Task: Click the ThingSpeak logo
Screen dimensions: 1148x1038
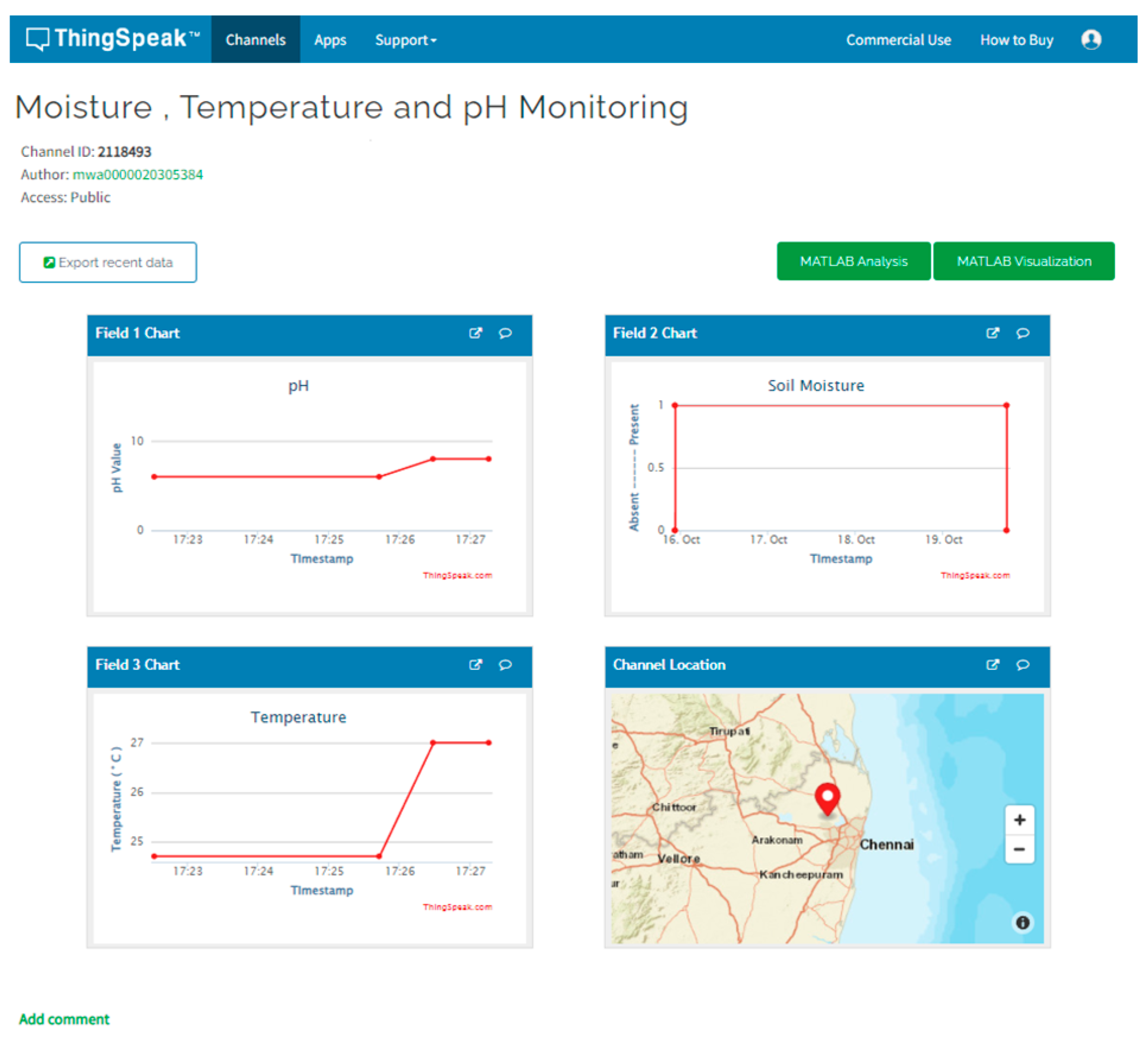Action: tap(112, 39)
